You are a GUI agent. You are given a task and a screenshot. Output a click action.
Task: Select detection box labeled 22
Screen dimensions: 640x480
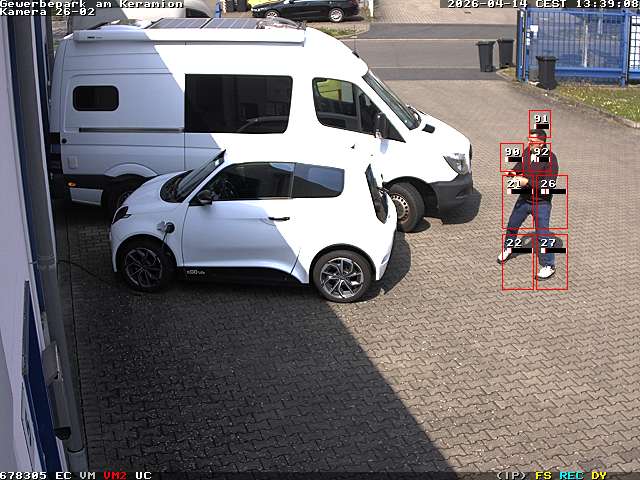[517, 262]
